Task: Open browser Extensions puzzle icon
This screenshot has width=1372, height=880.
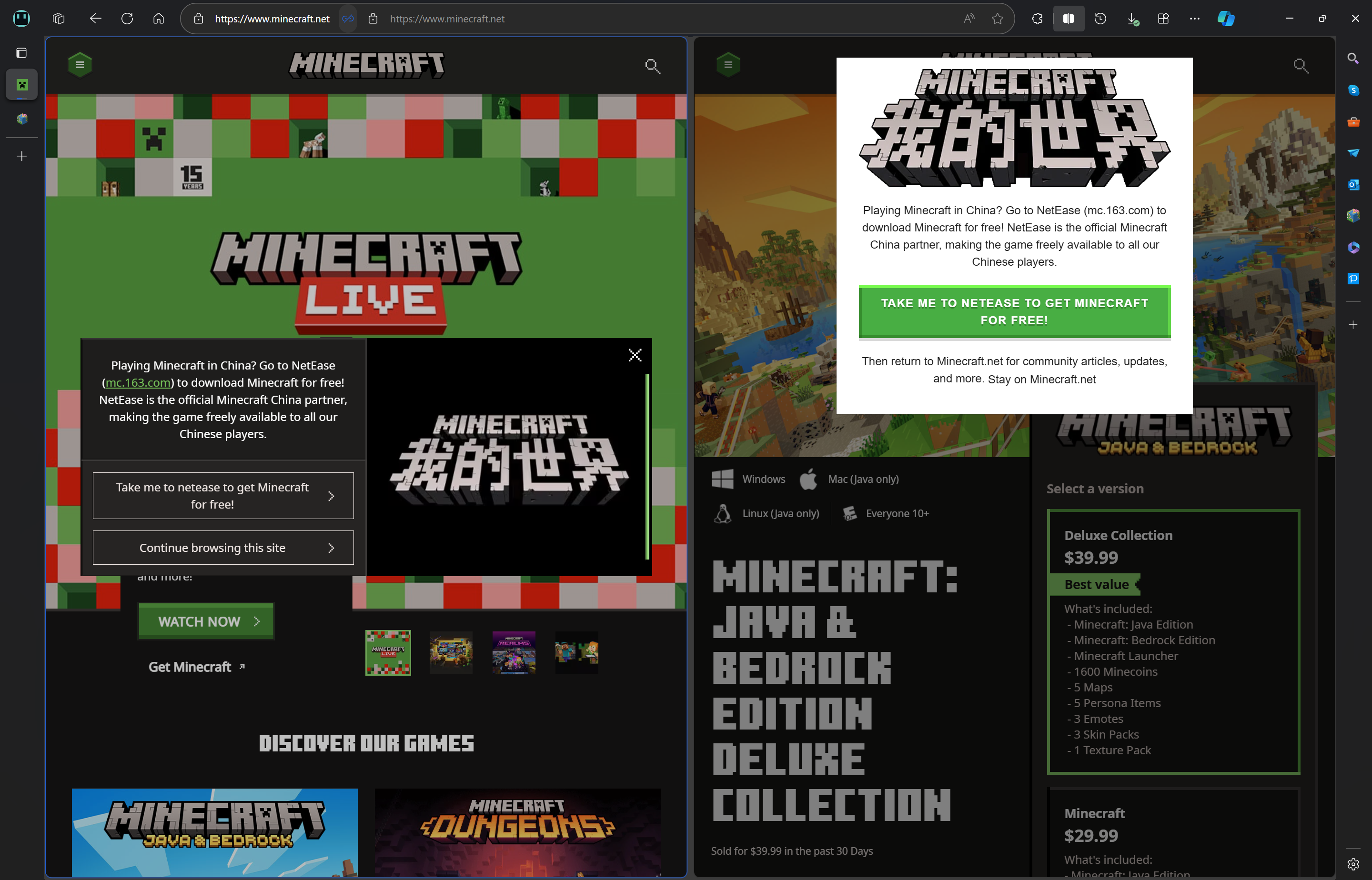Action: tap(1037, 19)
